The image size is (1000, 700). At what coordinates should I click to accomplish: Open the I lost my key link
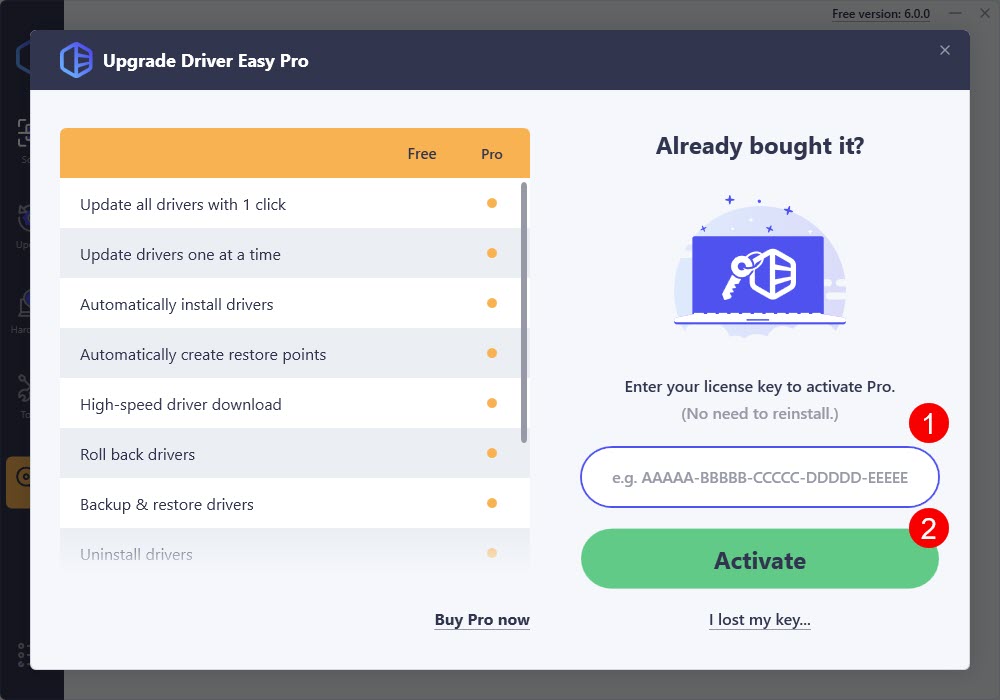(759, 620)
